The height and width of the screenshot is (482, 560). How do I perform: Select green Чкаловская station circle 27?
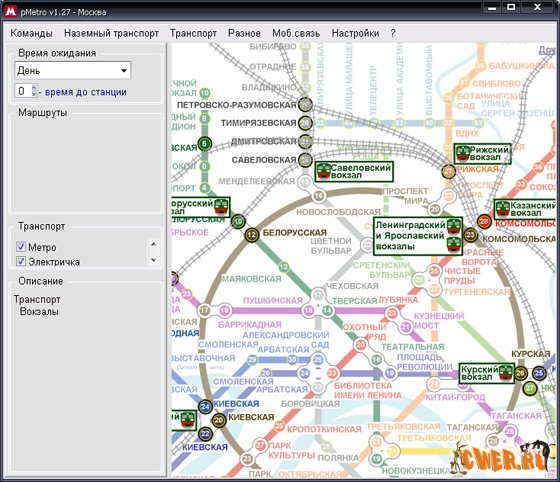pyautogui.click(x=530, y=388)
